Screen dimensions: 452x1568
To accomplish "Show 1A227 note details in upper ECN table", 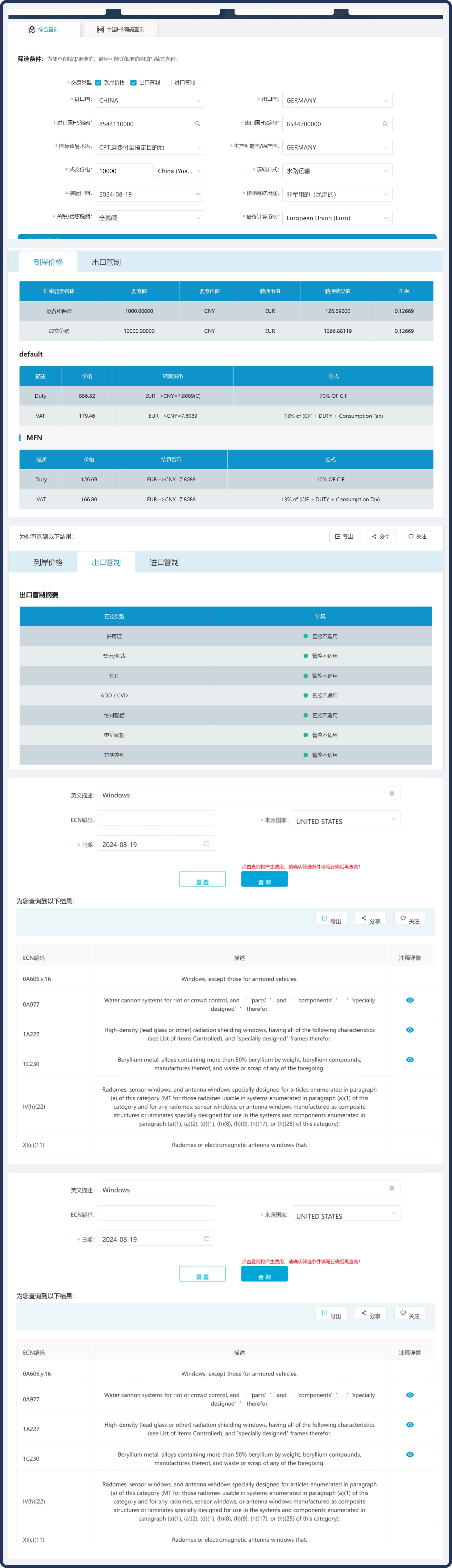I will coord(410,1030).
